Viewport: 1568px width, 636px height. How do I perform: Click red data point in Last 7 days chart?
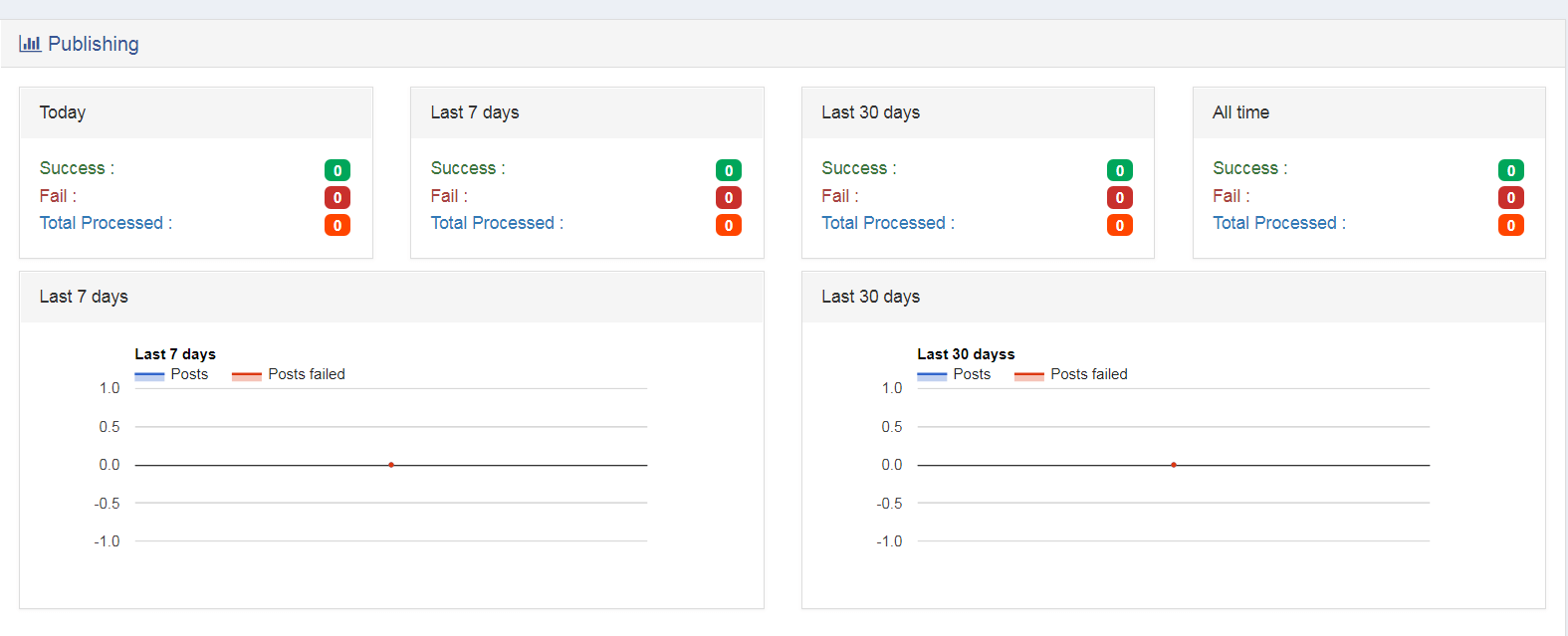click(391, 465)
